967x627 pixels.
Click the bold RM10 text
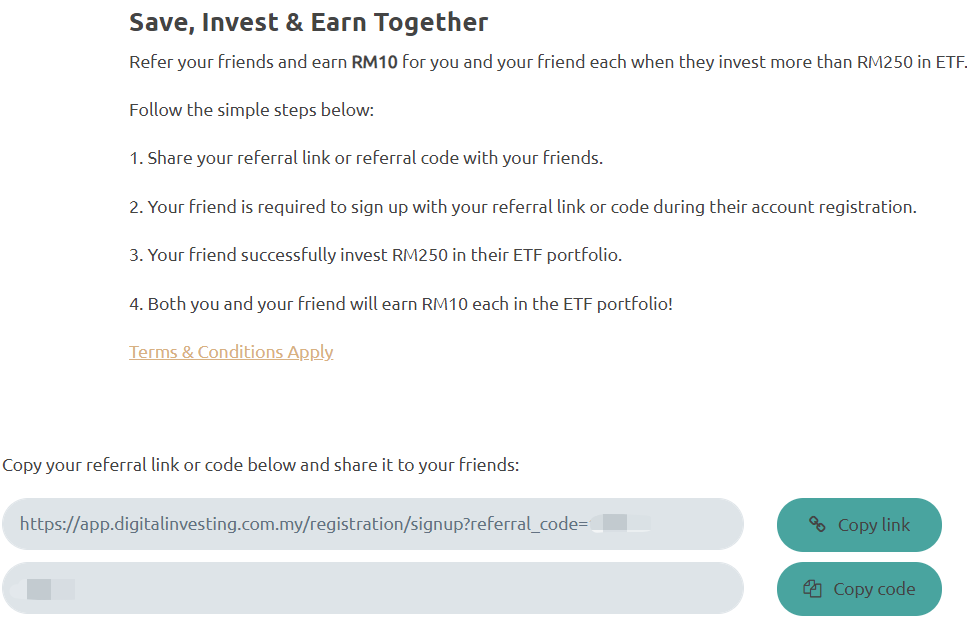coord(374,62)
